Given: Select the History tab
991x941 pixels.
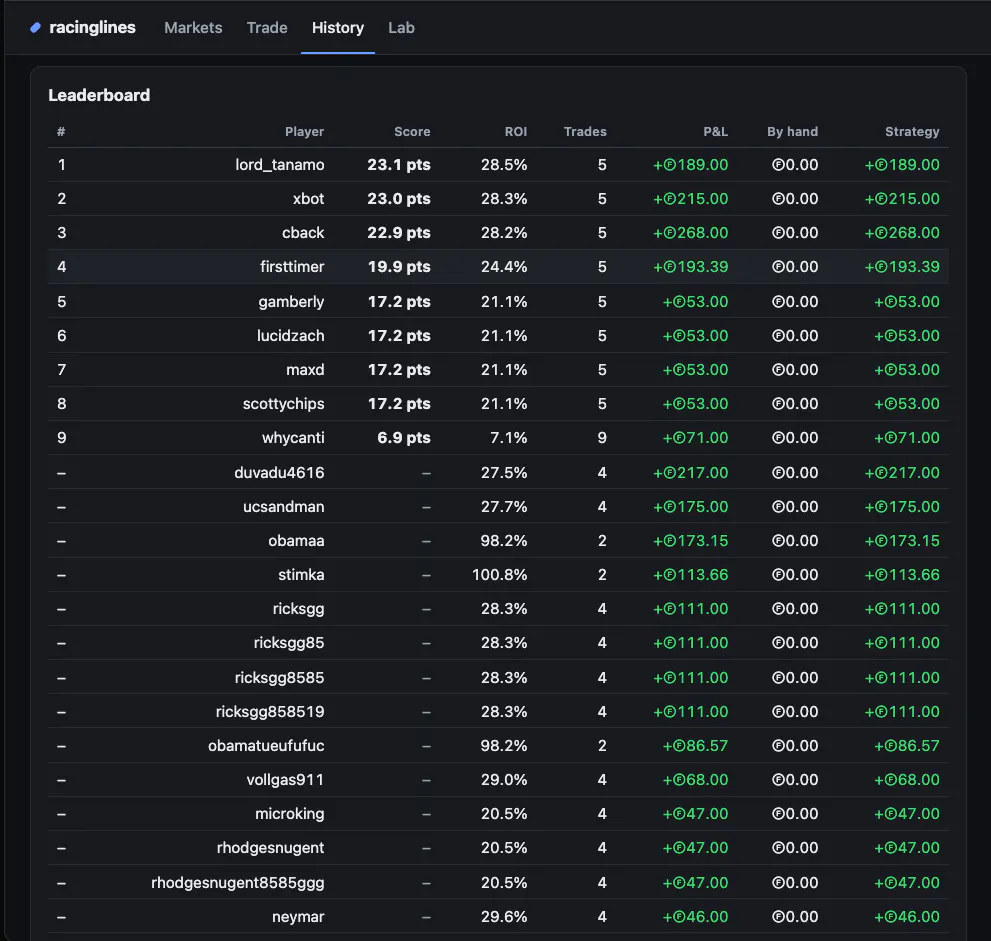Looking at the screenshot, I should (338, 28).
